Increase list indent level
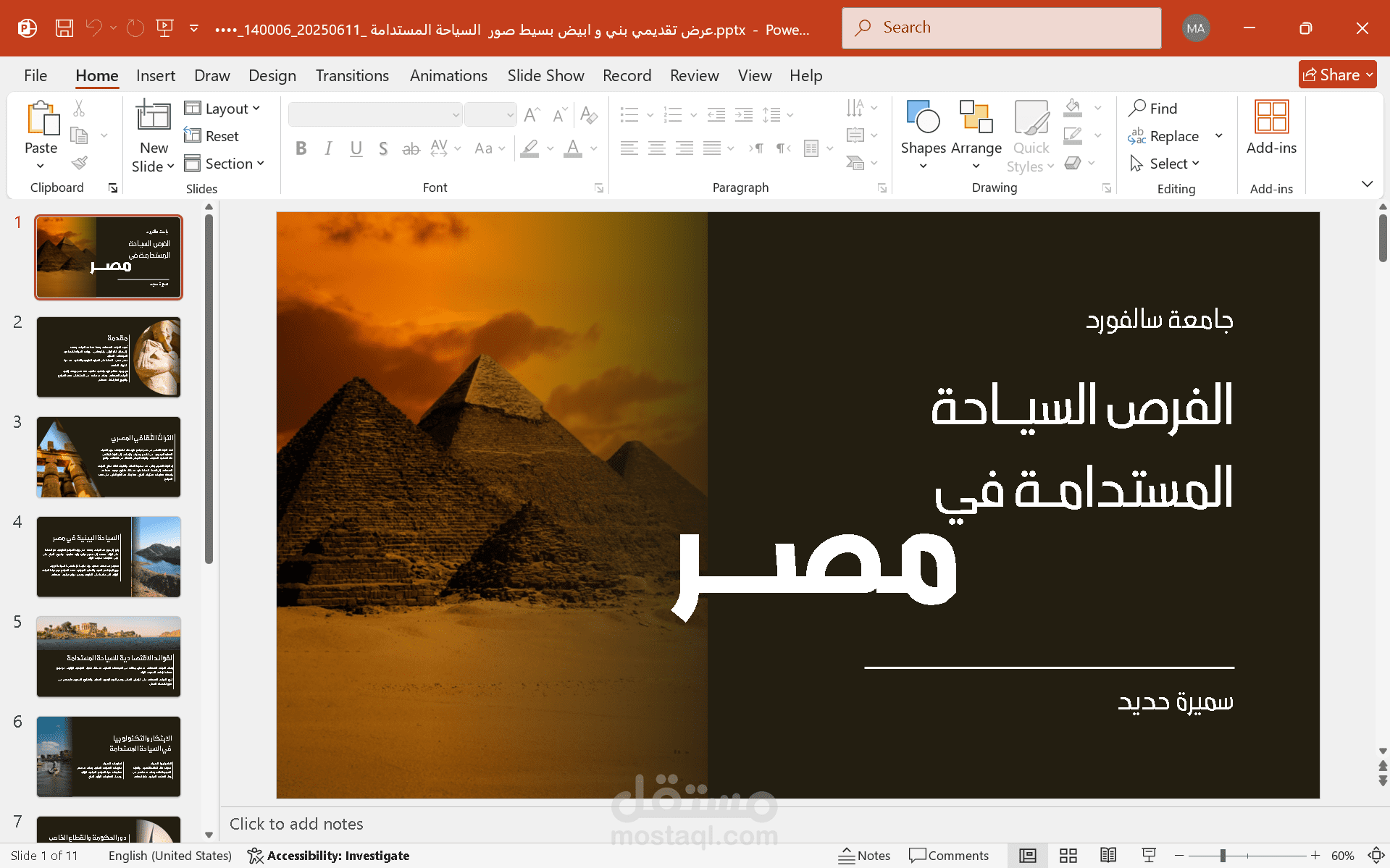This screenshot has height=868, width=1390. click(x=744, y=114)
